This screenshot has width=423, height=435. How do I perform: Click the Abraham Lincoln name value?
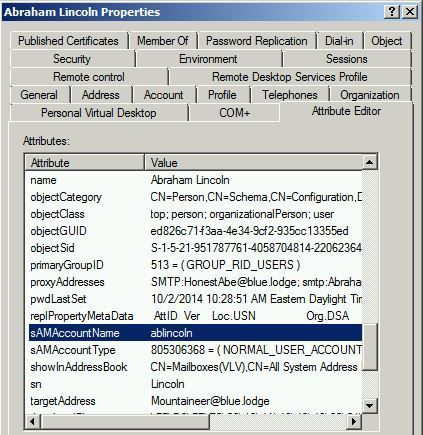(x=190, y=180)
